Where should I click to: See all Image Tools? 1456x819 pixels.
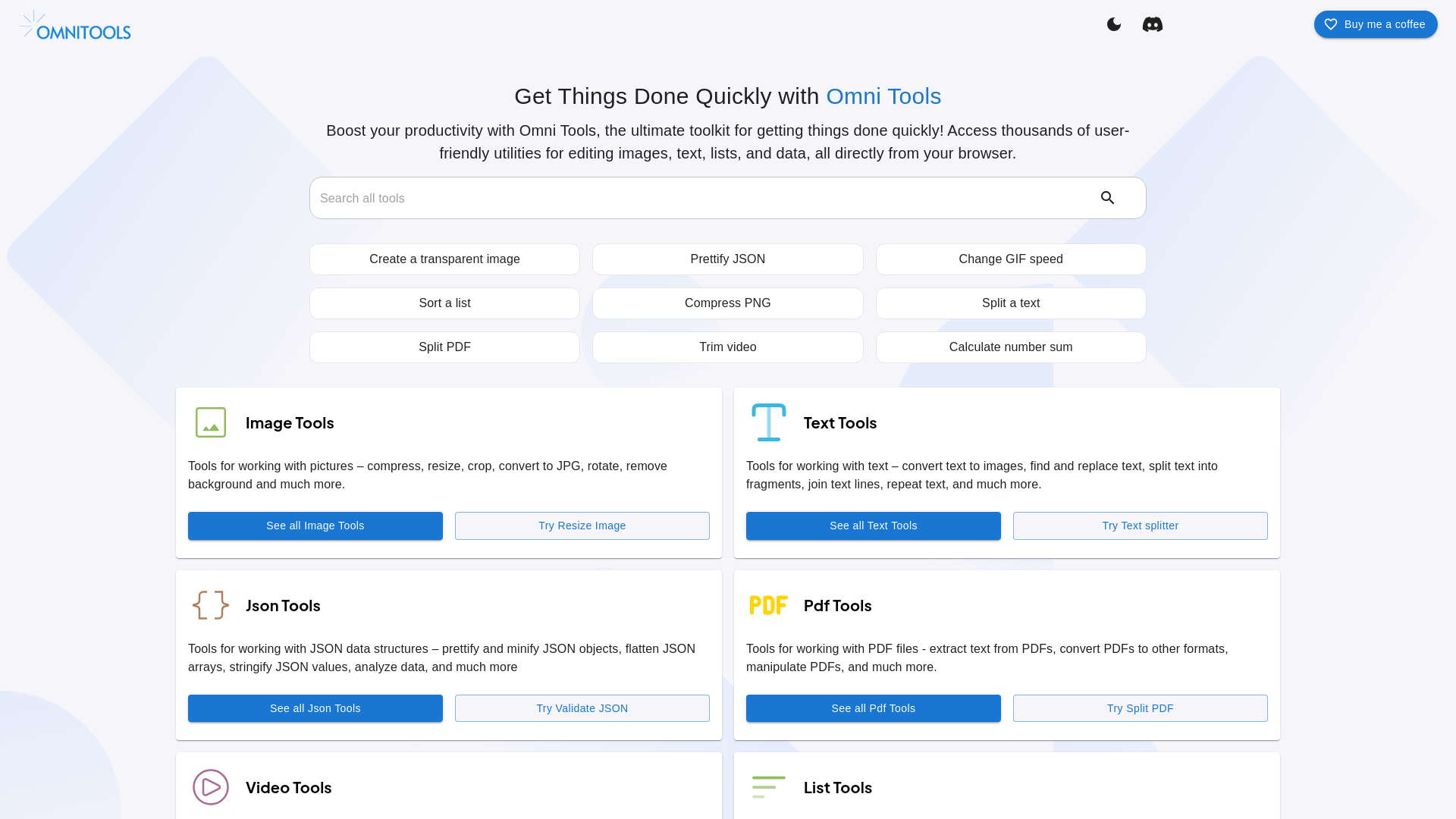[x=315, y=526]
